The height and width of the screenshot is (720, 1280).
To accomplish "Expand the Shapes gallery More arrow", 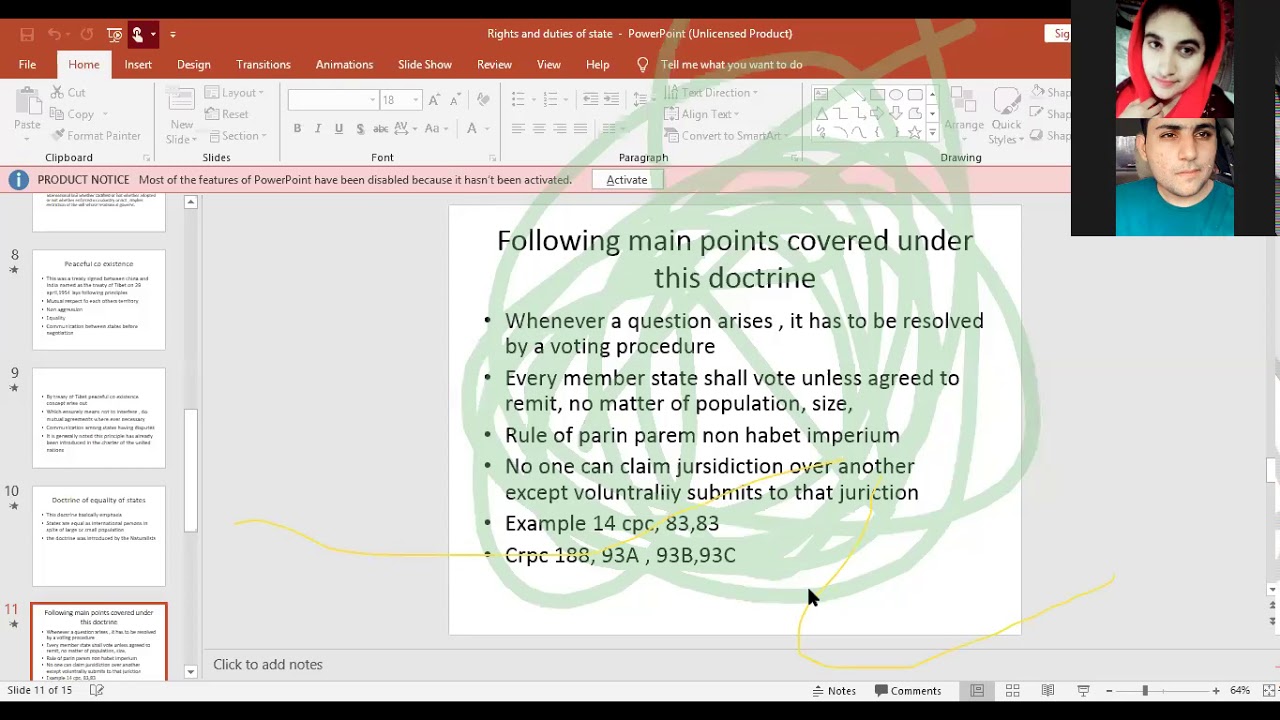I will (x=933, y=132).
